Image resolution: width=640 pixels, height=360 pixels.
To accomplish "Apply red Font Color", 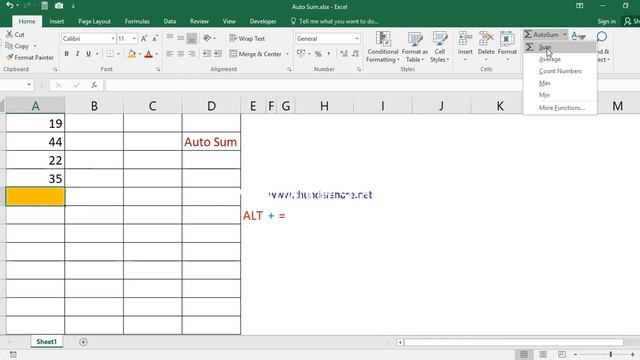I will click(149, 54).
